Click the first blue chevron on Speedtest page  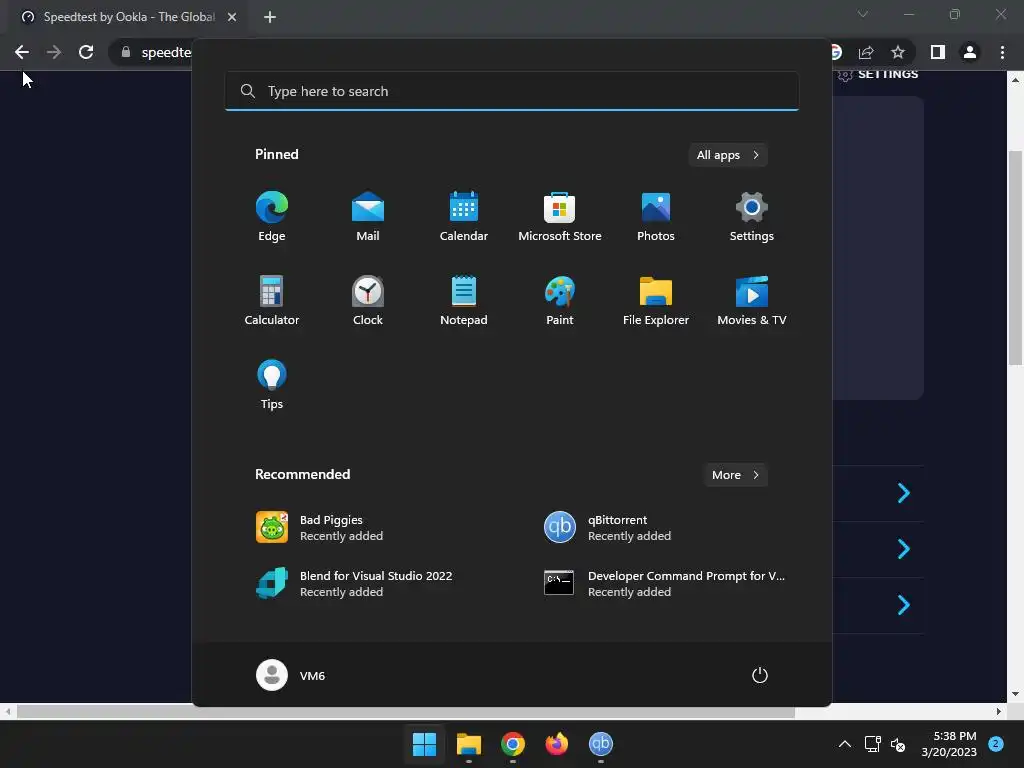tap(904, 493)
